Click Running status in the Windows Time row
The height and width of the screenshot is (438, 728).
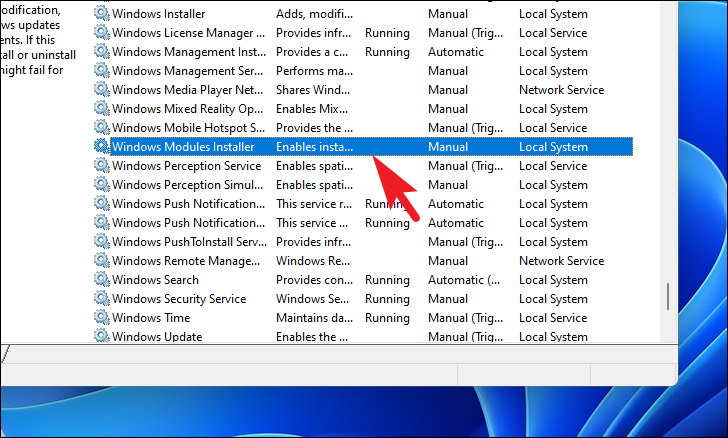point(387,319)
